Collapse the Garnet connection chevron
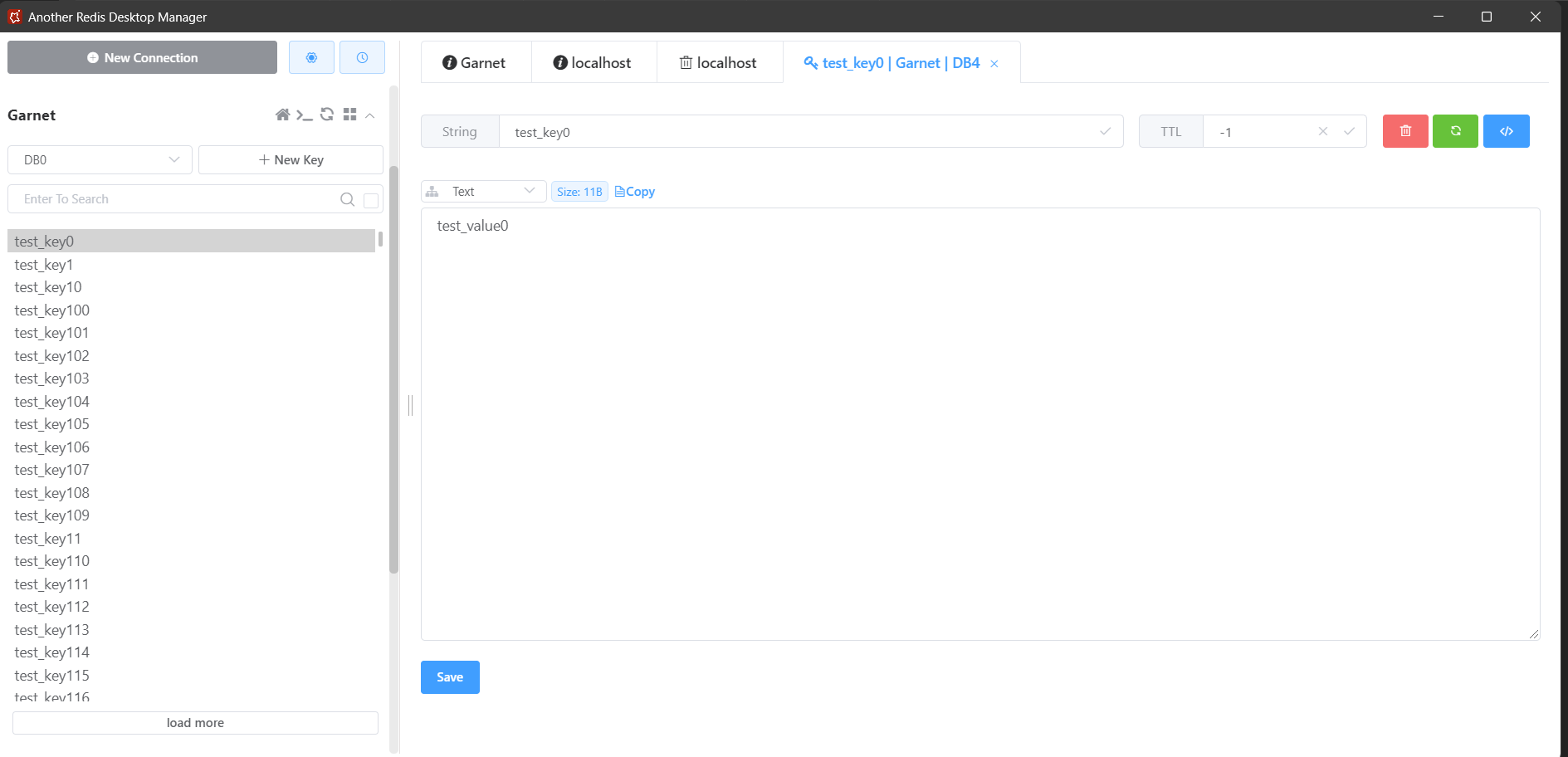 click(370, 115)
